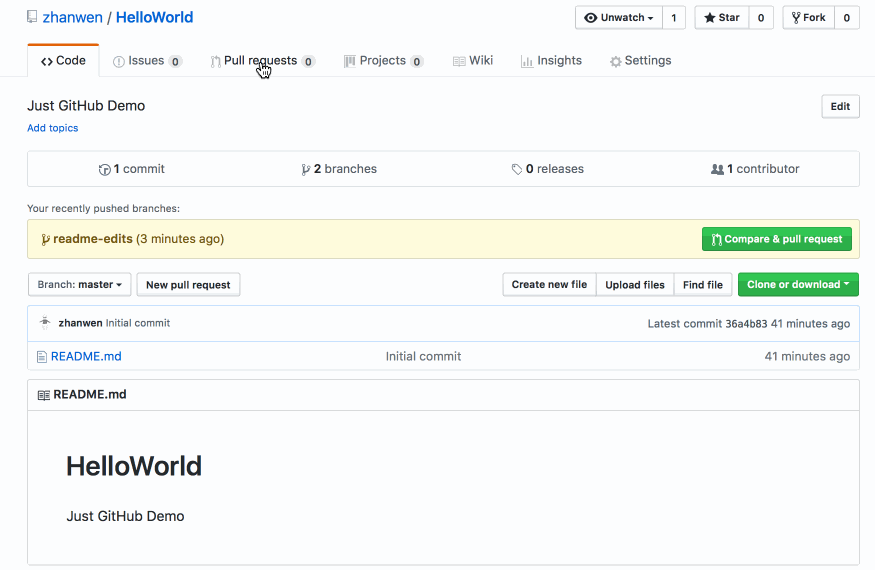
Task: Open the Unwatch dropdown
Action: point(619,18)
